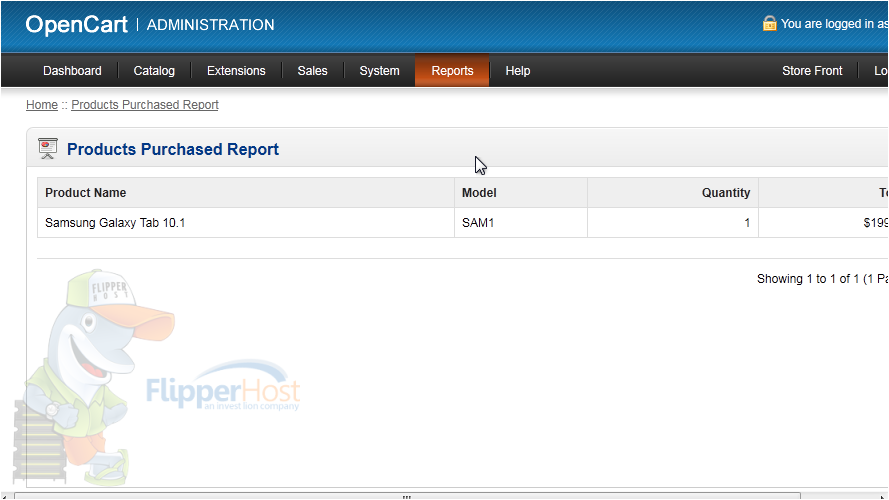Click the horizontal scrollbar at the bottom
This screenshot has height=500, width=889.
407,496
